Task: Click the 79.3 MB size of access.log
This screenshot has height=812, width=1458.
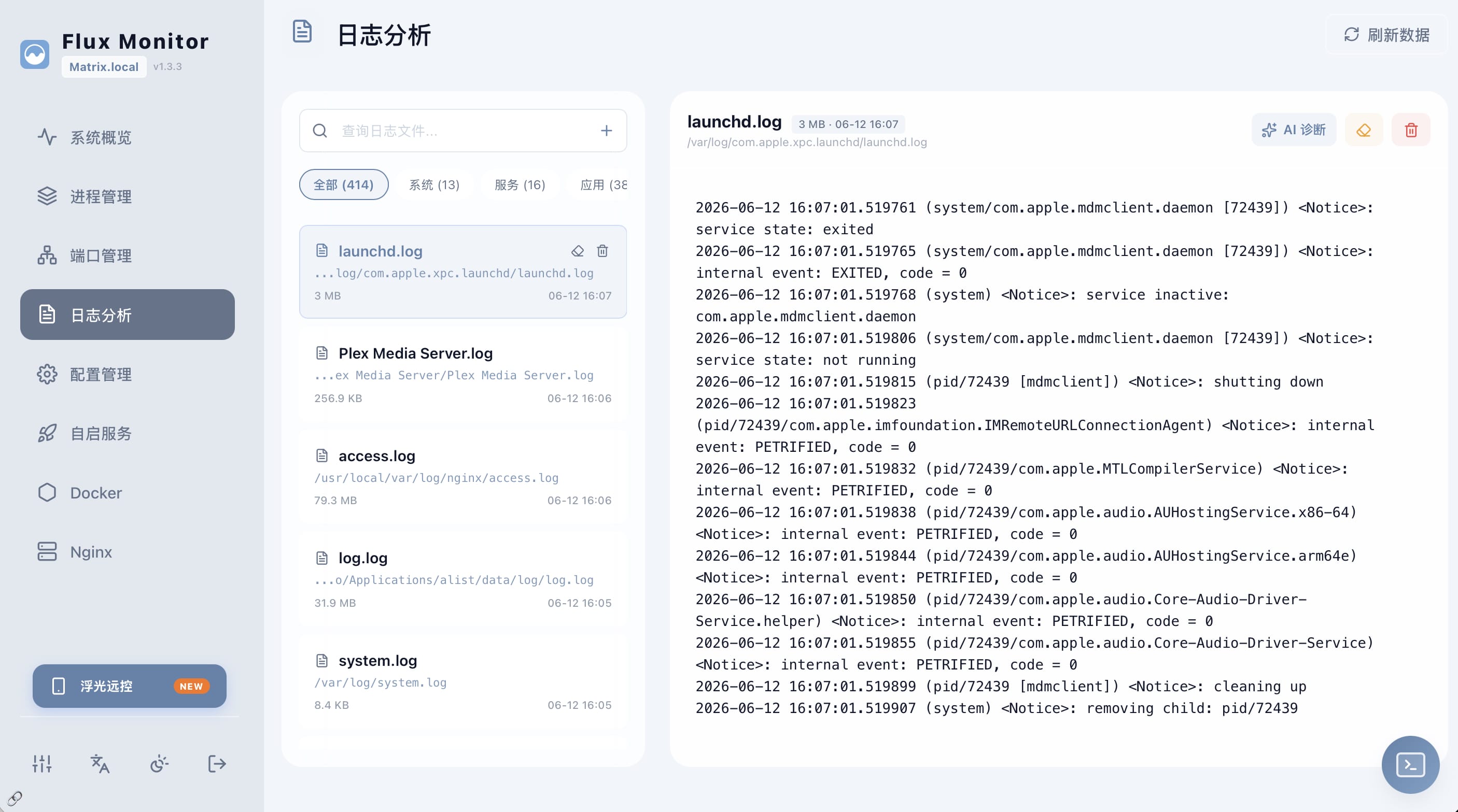Action: tap(335, 500)
